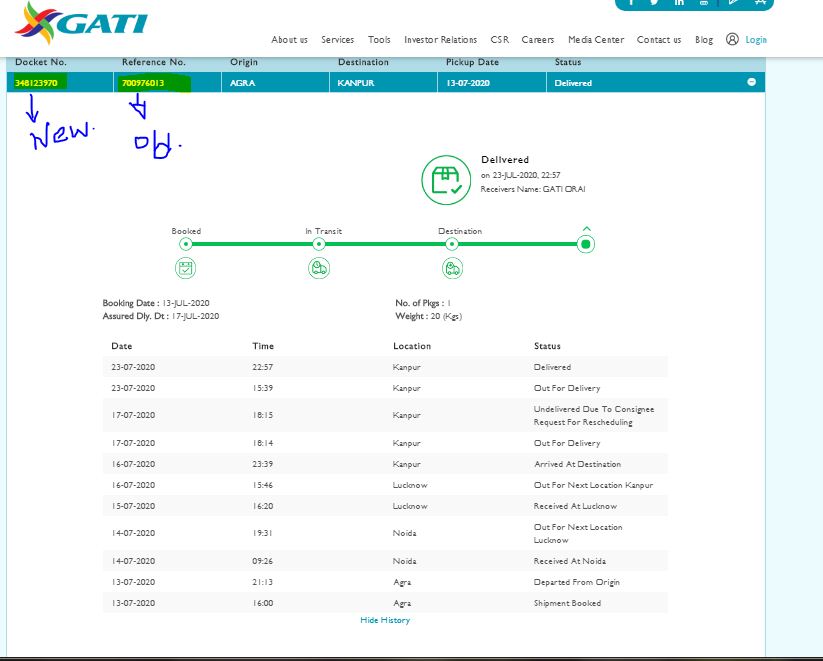The height and width of the screenshot is (661, 823).
Task: Click the Booking Date 13-JUL-2020 text
Action: (156, 303)
